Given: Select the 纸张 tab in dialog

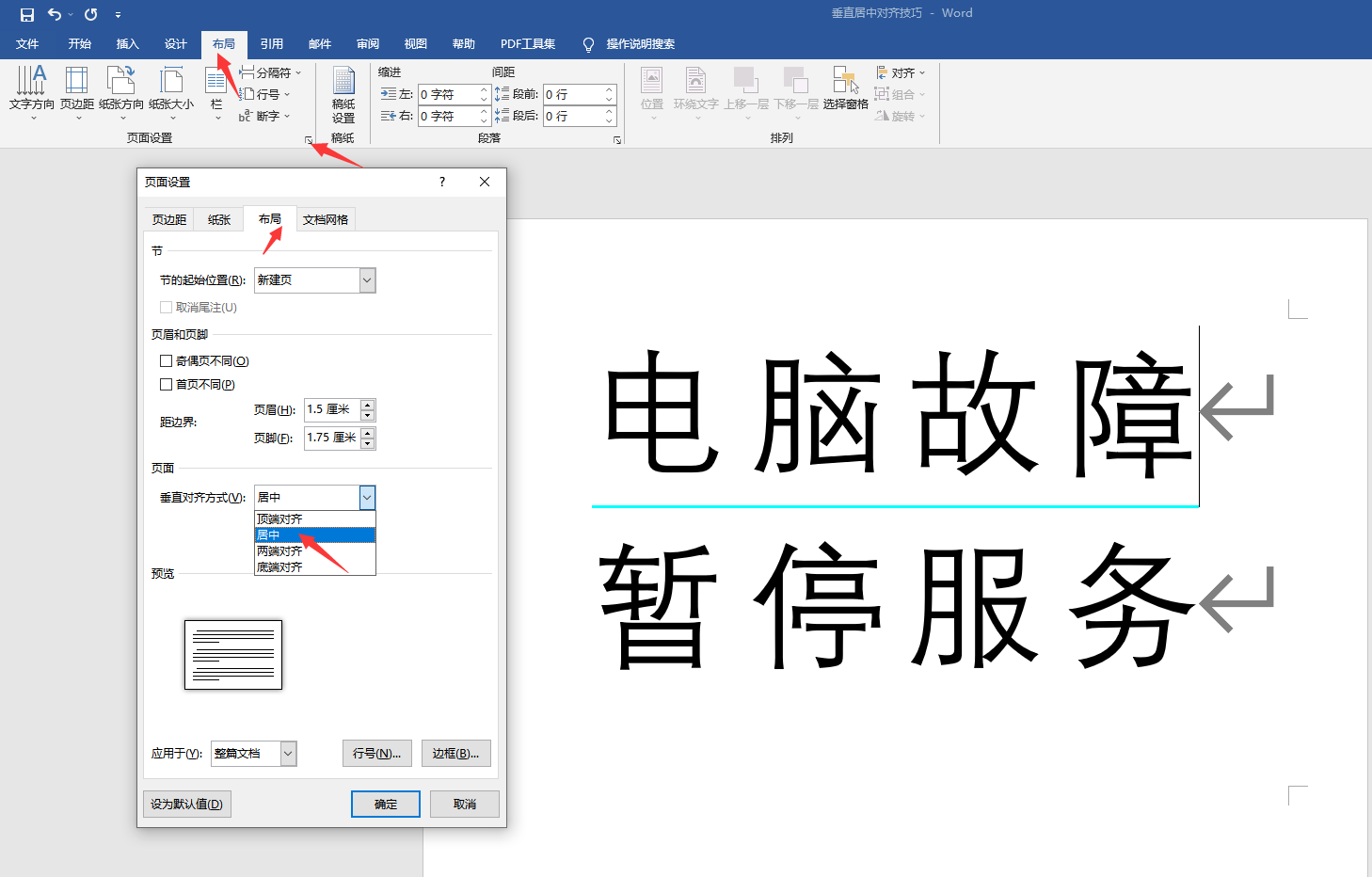Looking at the screenshot, I should (219, 219).
